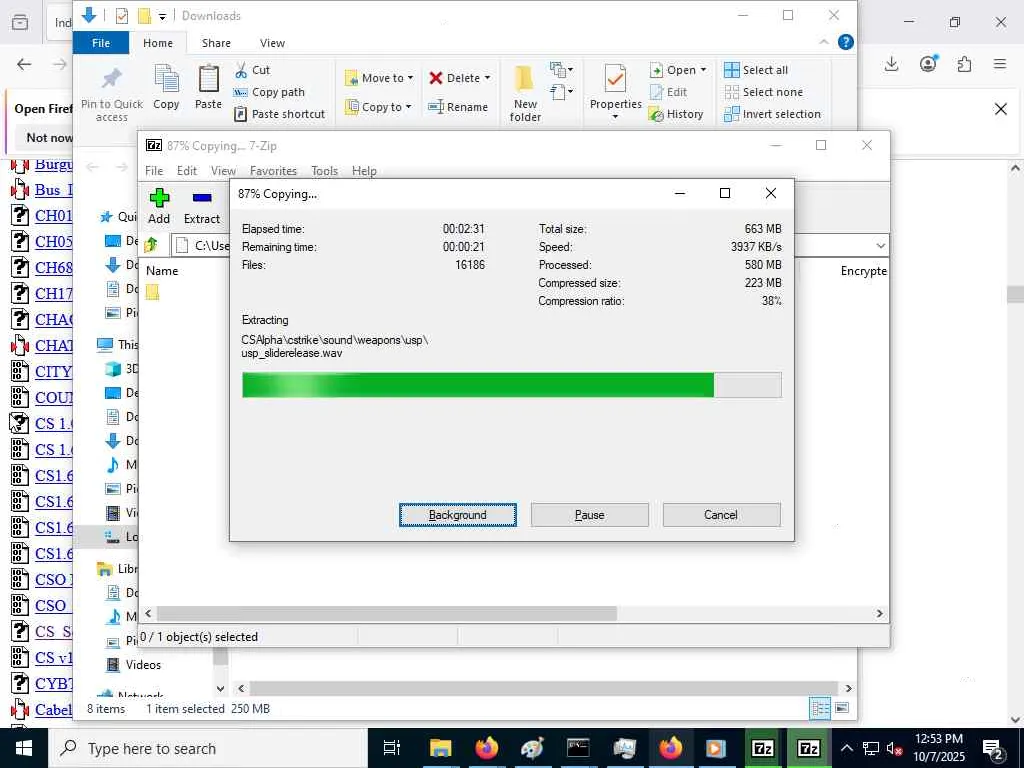Click the muted volume tray icon

pos(895,748)
